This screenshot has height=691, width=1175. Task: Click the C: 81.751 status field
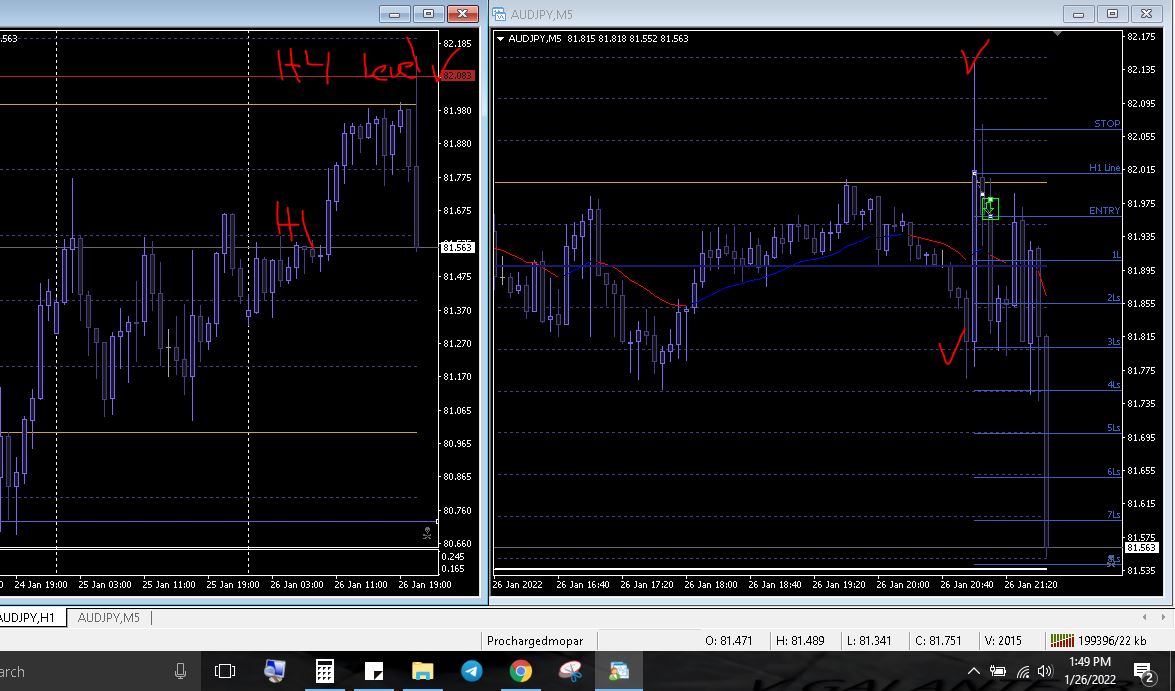938,641
